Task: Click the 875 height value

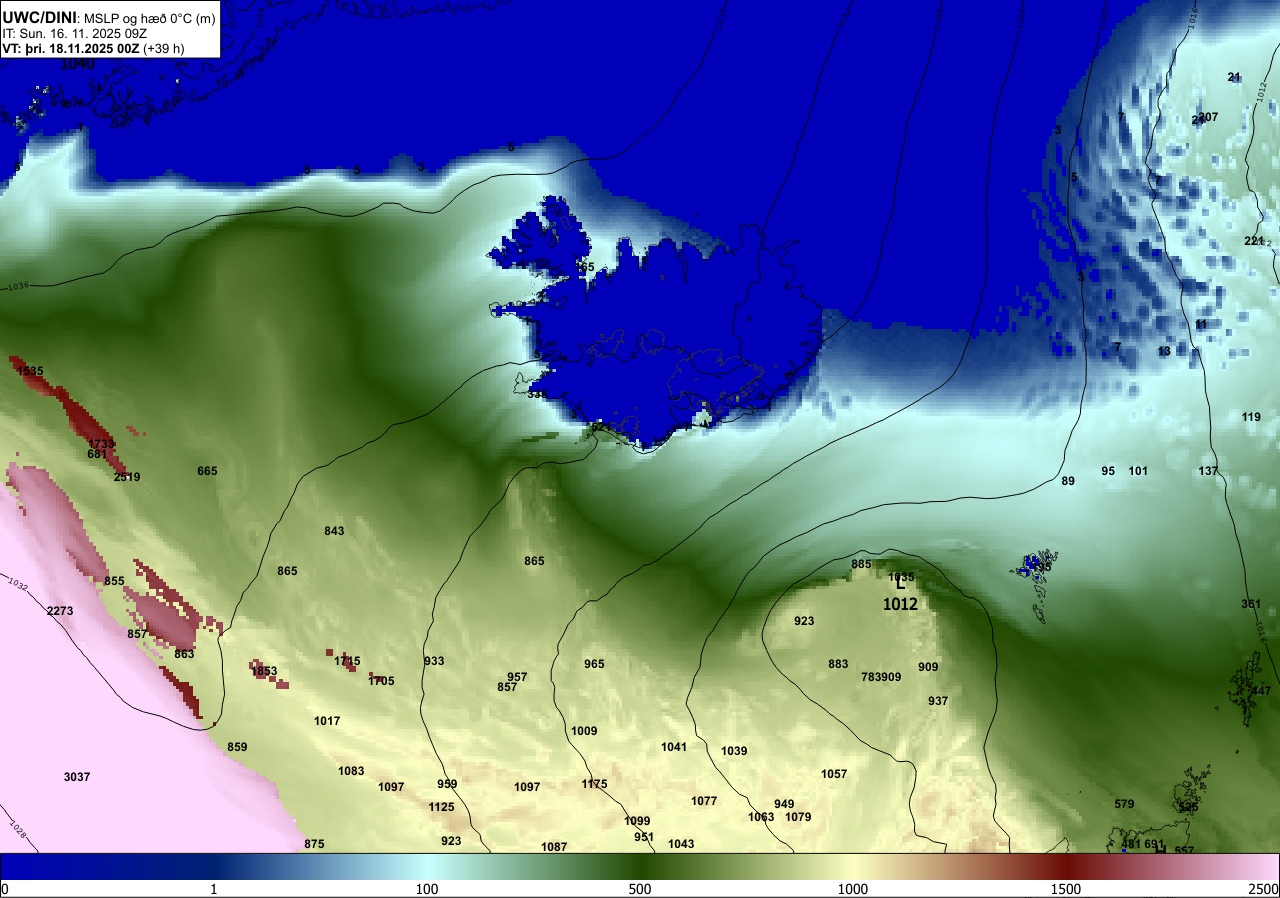Action: coord(314,844)
